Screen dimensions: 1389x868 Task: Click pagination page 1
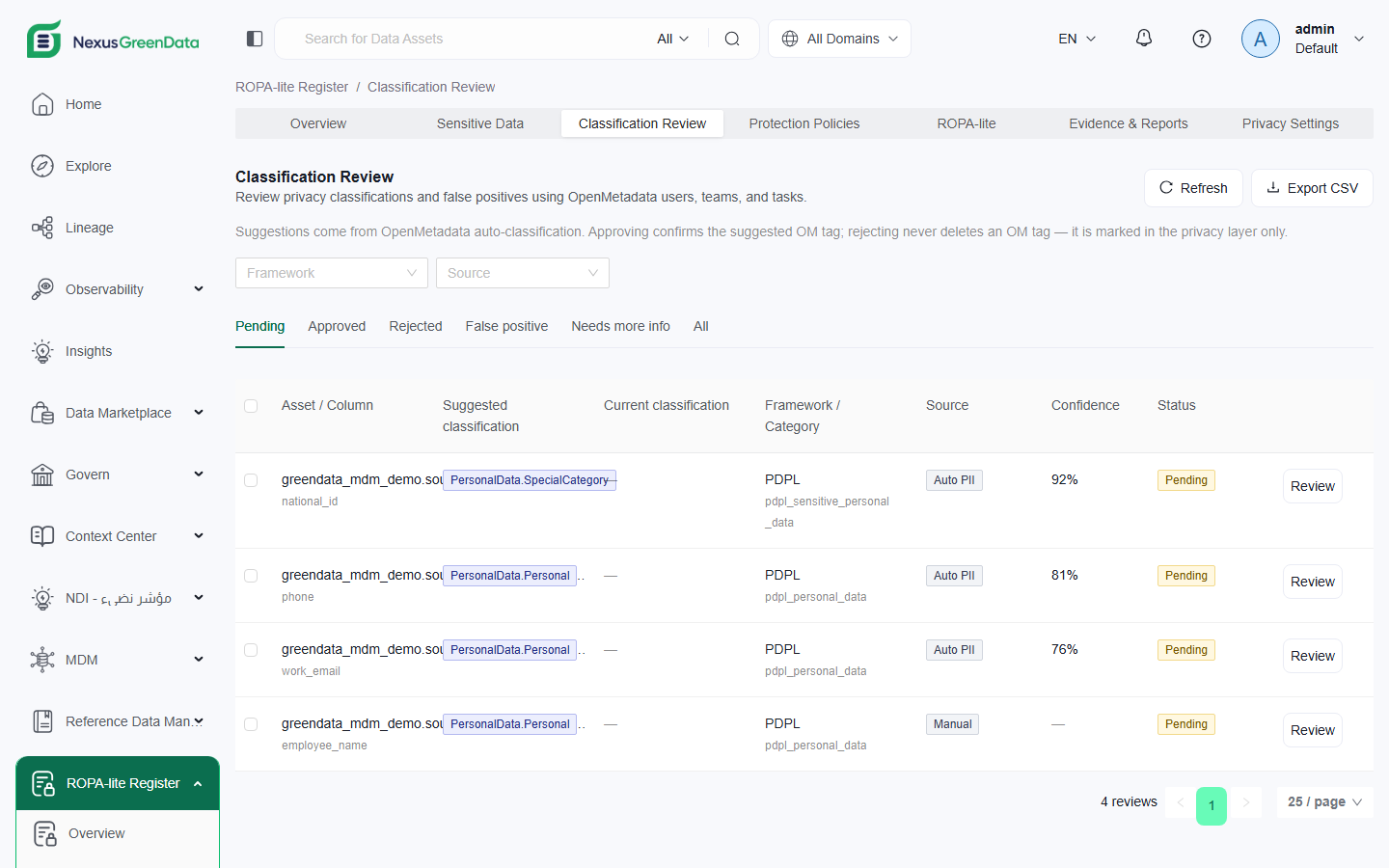coord(1212,805)
